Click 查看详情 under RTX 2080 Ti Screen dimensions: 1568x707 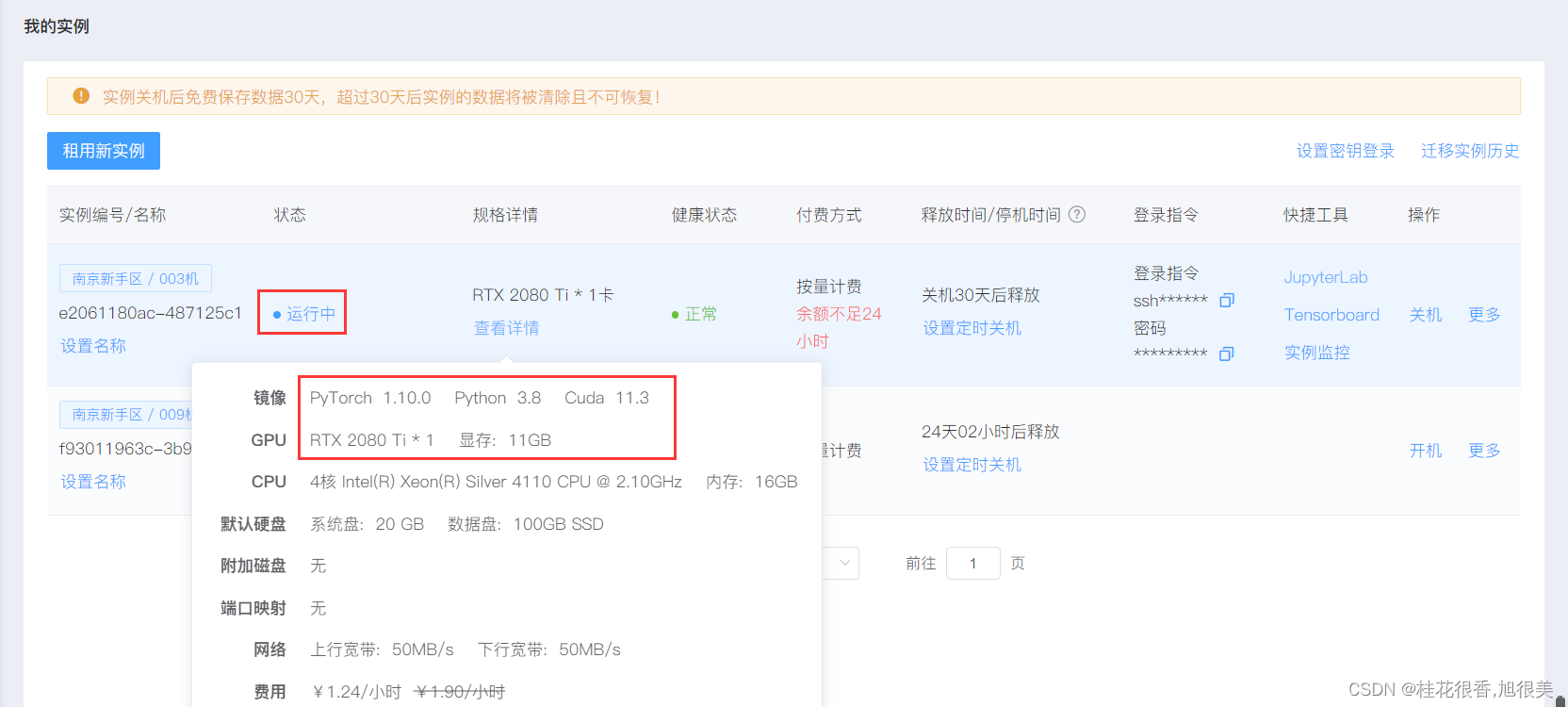pos(506,328)
